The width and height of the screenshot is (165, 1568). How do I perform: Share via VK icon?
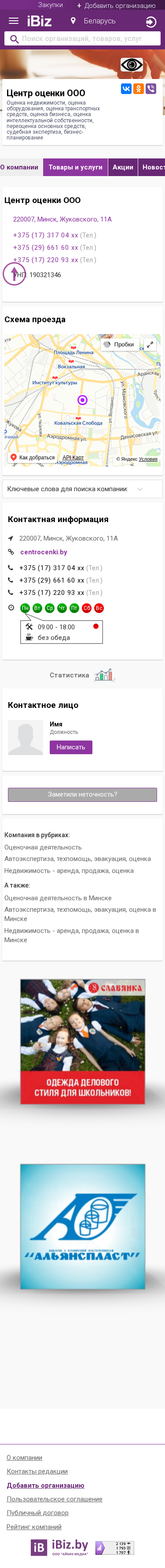(125, 89)
